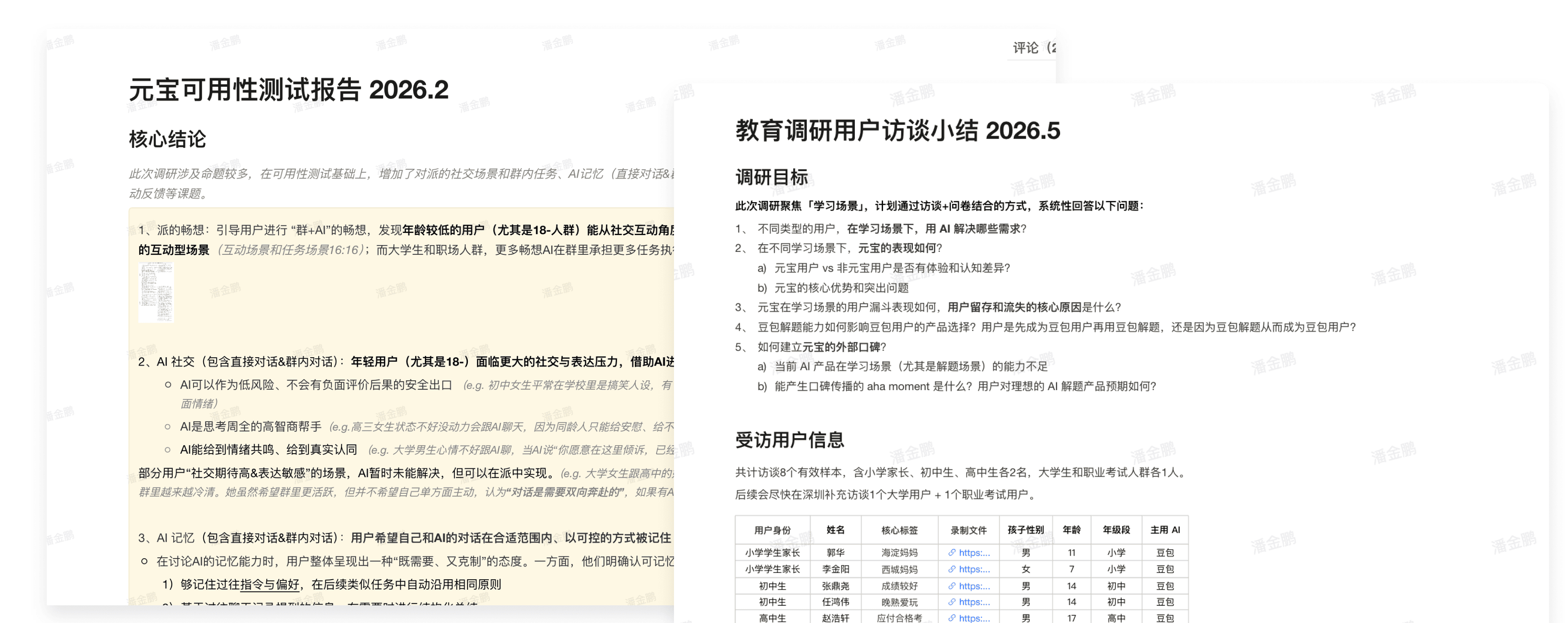Click the title '教育调研用户访谈小结 2026.5'

[898, 131]
